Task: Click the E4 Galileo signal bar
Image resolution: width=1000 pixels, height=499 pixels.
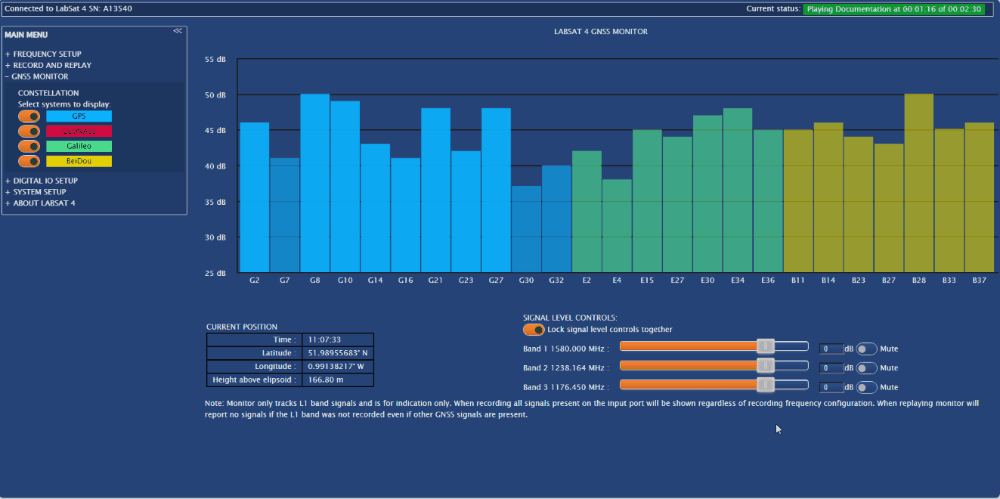Action: [x=617, y=226]
